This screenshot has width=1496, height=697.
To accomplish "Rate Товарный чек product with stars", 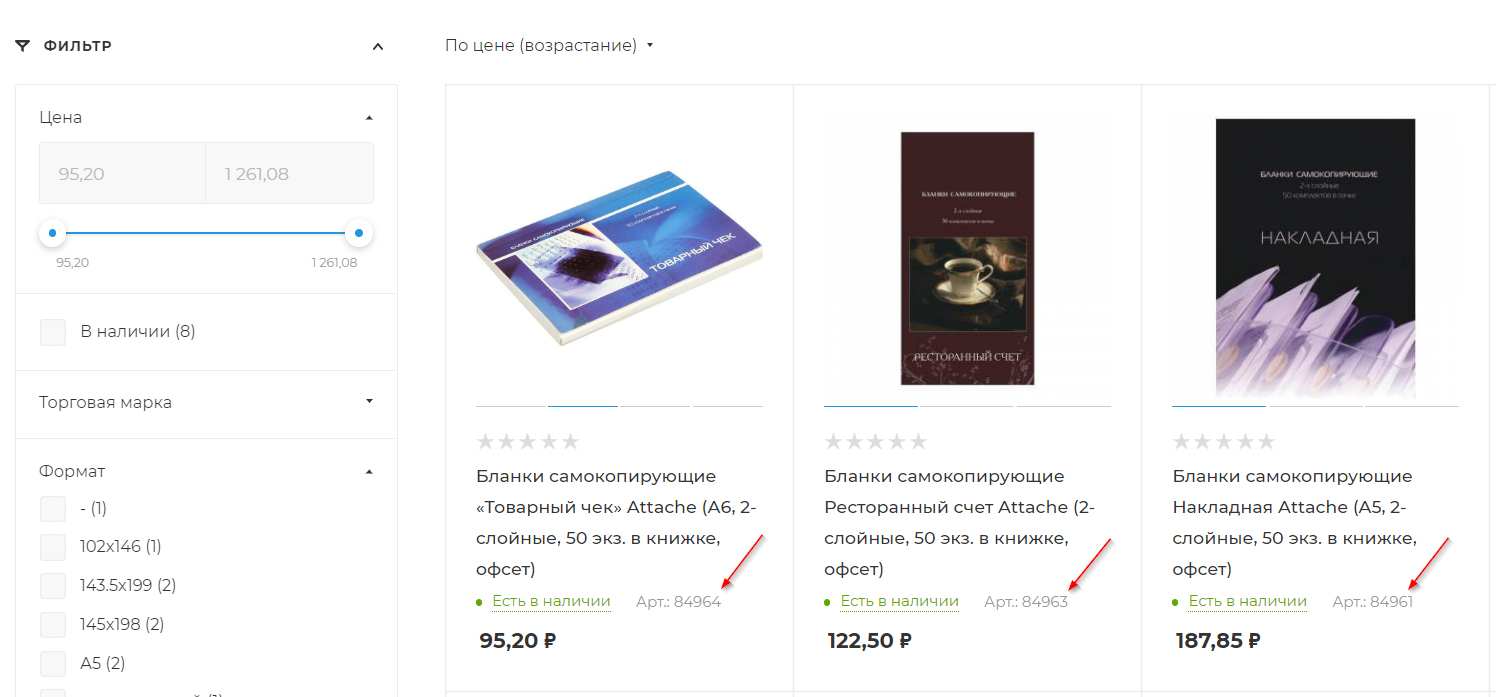I will (528, 441).
